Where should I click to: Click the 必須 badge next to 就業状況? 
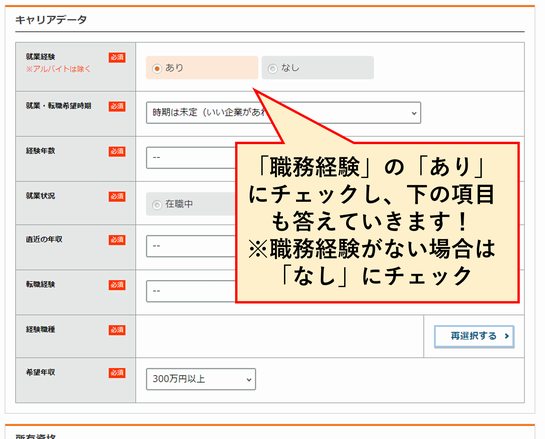[x=117, y=196]
